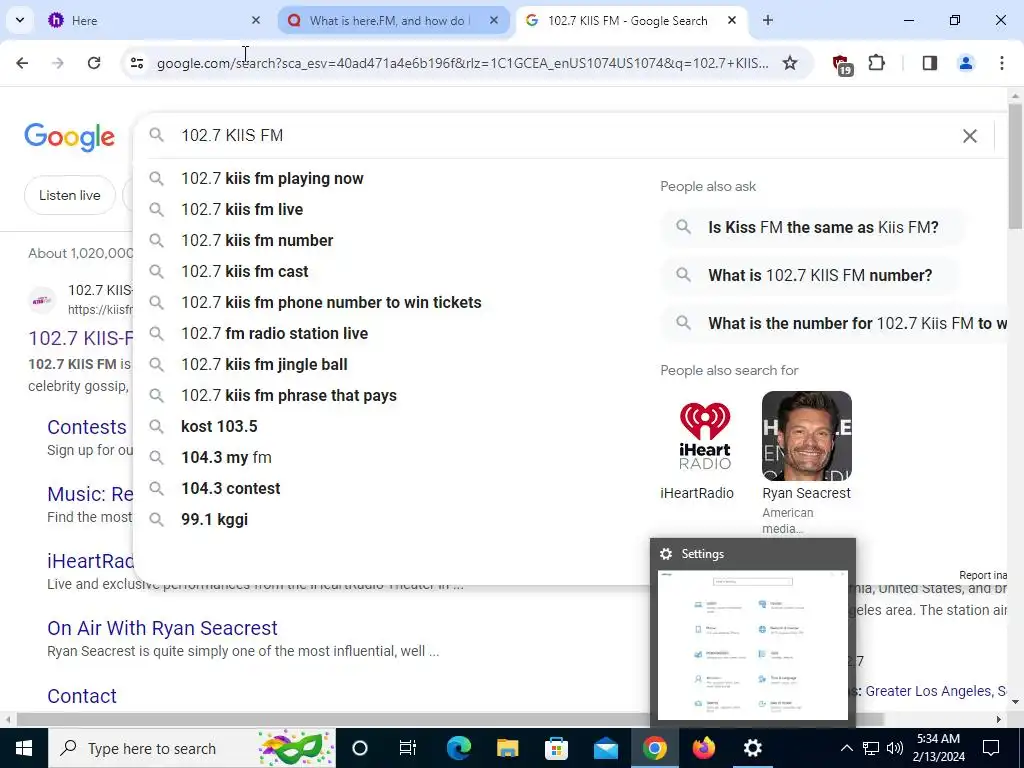Screen dimensions: 1024x768
Task: Switch to 'What is here.FM' tab
Action: click(x=393, y=20)
